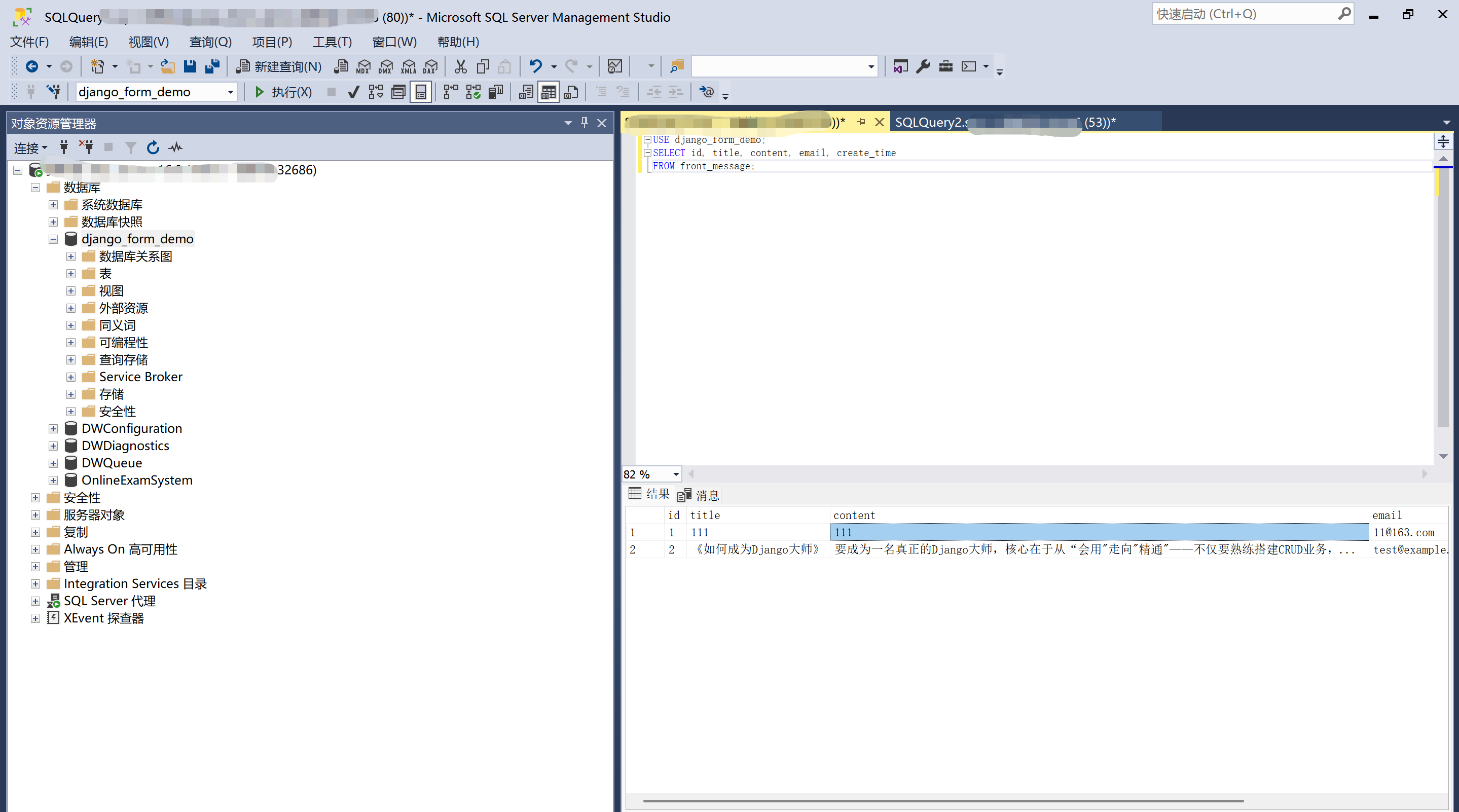Toggle Results to Grid output mode

click(x=548, y=92)
